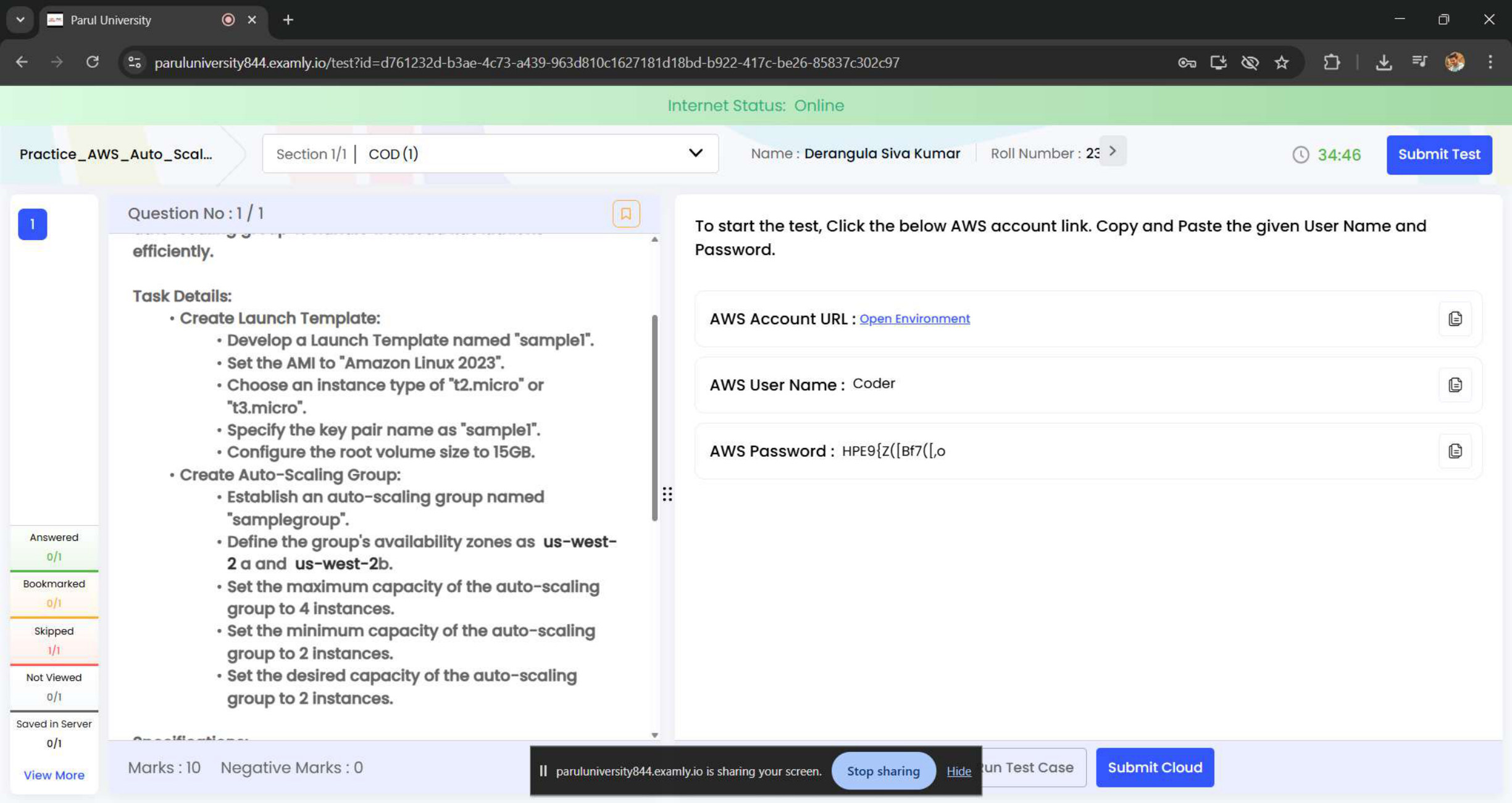Viewport: 1512px width, 803px height.
Task: Click Stop sharing button
Action: pyautogui.click(x=883, y=771)
